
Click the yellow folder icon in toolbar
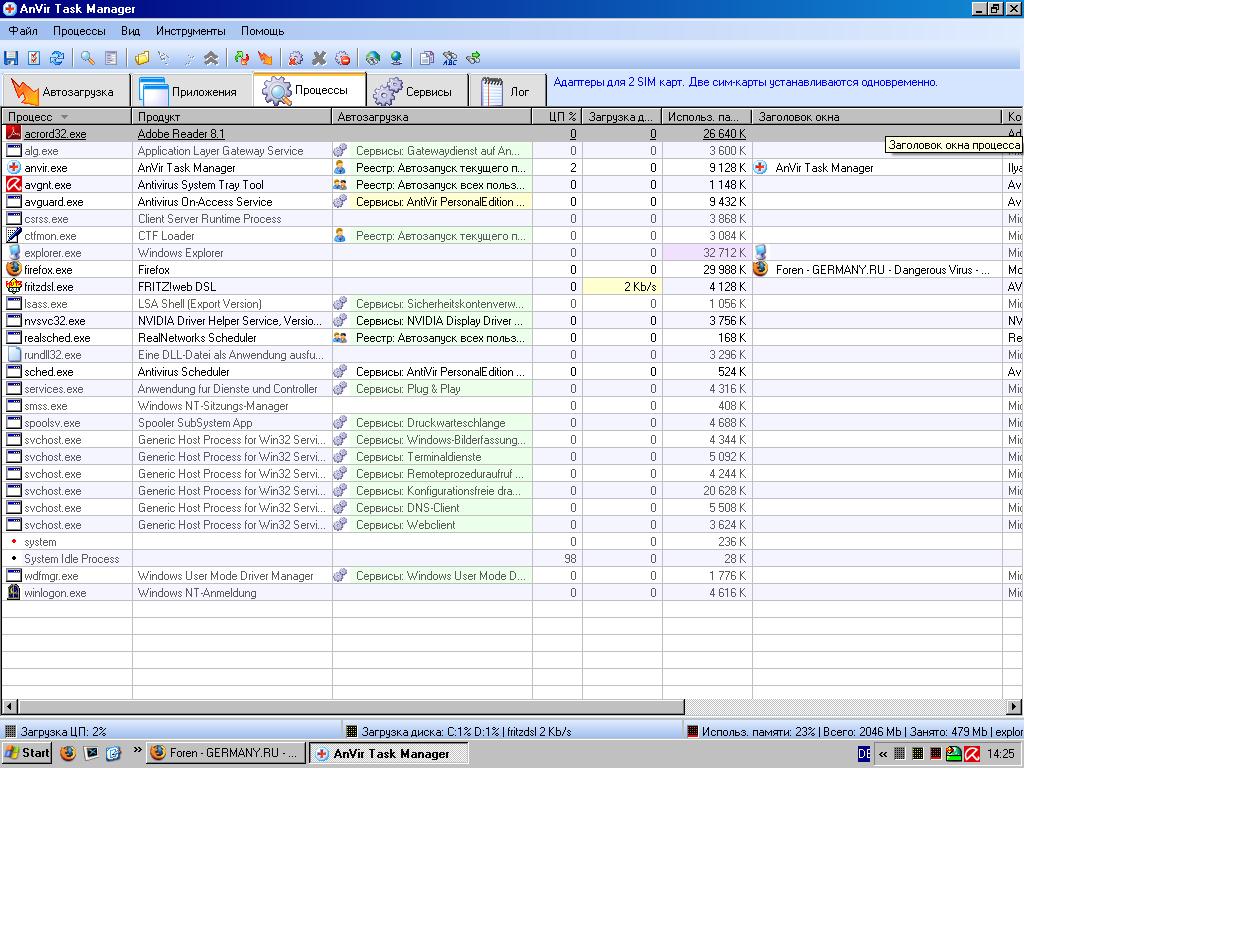142,58
